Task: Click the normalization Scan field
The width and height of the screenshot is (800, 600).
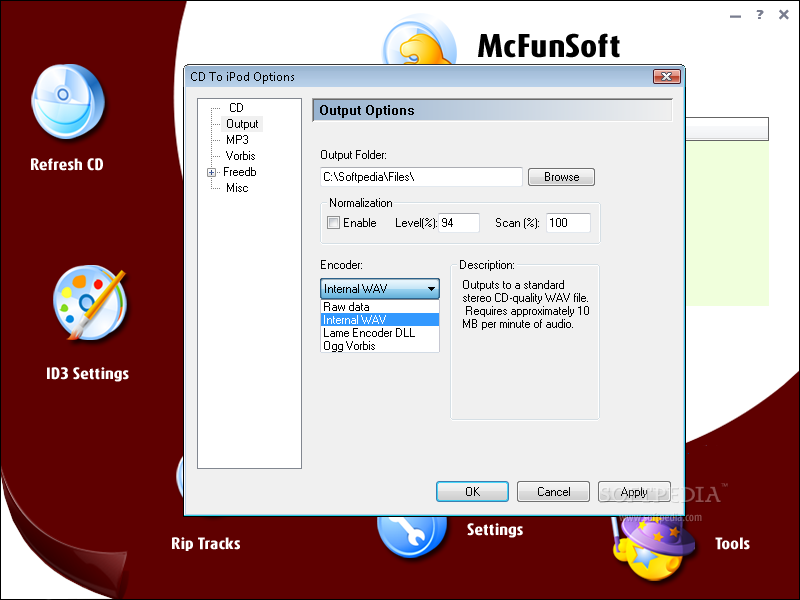Action: pyautogui.click(x=568, y=223)
